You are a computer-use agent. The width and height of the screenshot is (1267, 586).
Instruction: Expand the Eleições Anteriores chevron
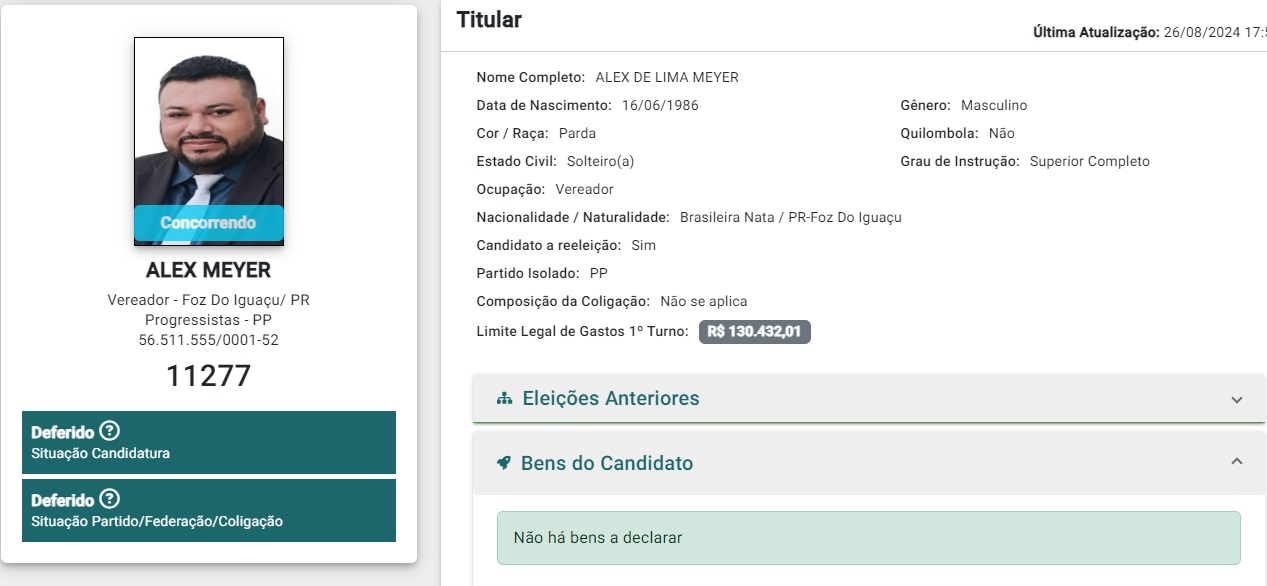[1237, 399]
